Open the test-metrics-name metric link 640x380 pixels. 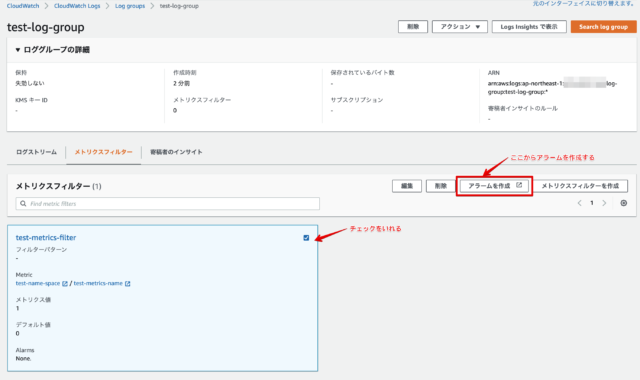tap(98, 283)
